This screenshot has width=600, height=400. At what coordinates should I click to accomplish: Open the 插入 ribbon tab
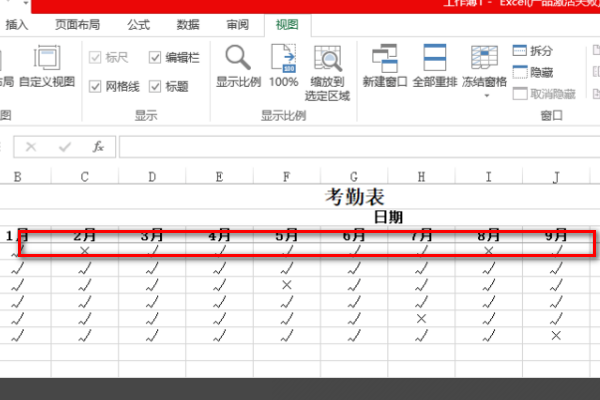tap(17, 25)
